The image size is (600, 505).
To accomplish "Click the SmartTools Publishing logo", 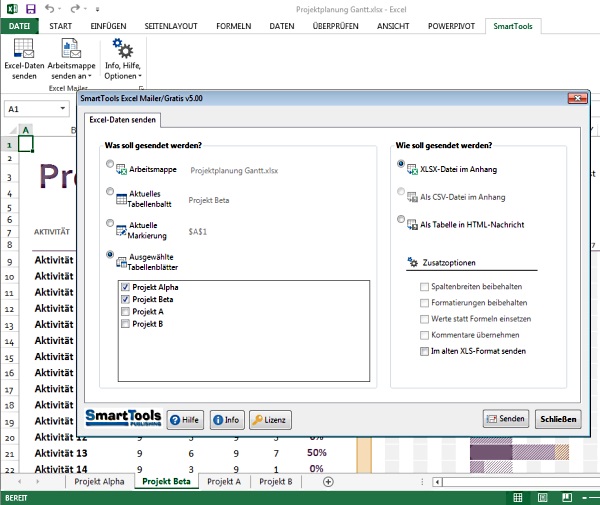I will click(123, 418).
